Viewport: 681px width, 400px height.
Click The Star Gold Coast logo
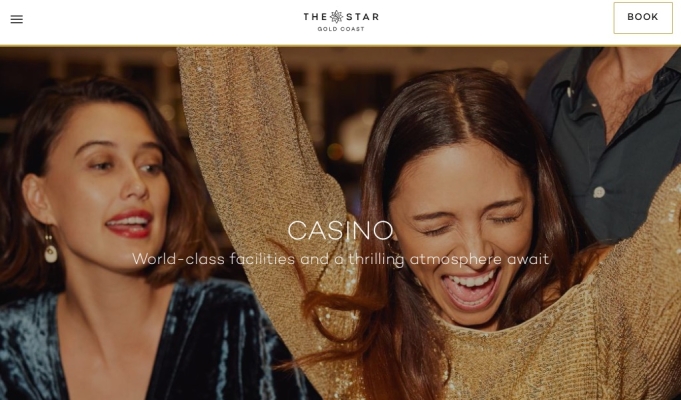point(341,21)
